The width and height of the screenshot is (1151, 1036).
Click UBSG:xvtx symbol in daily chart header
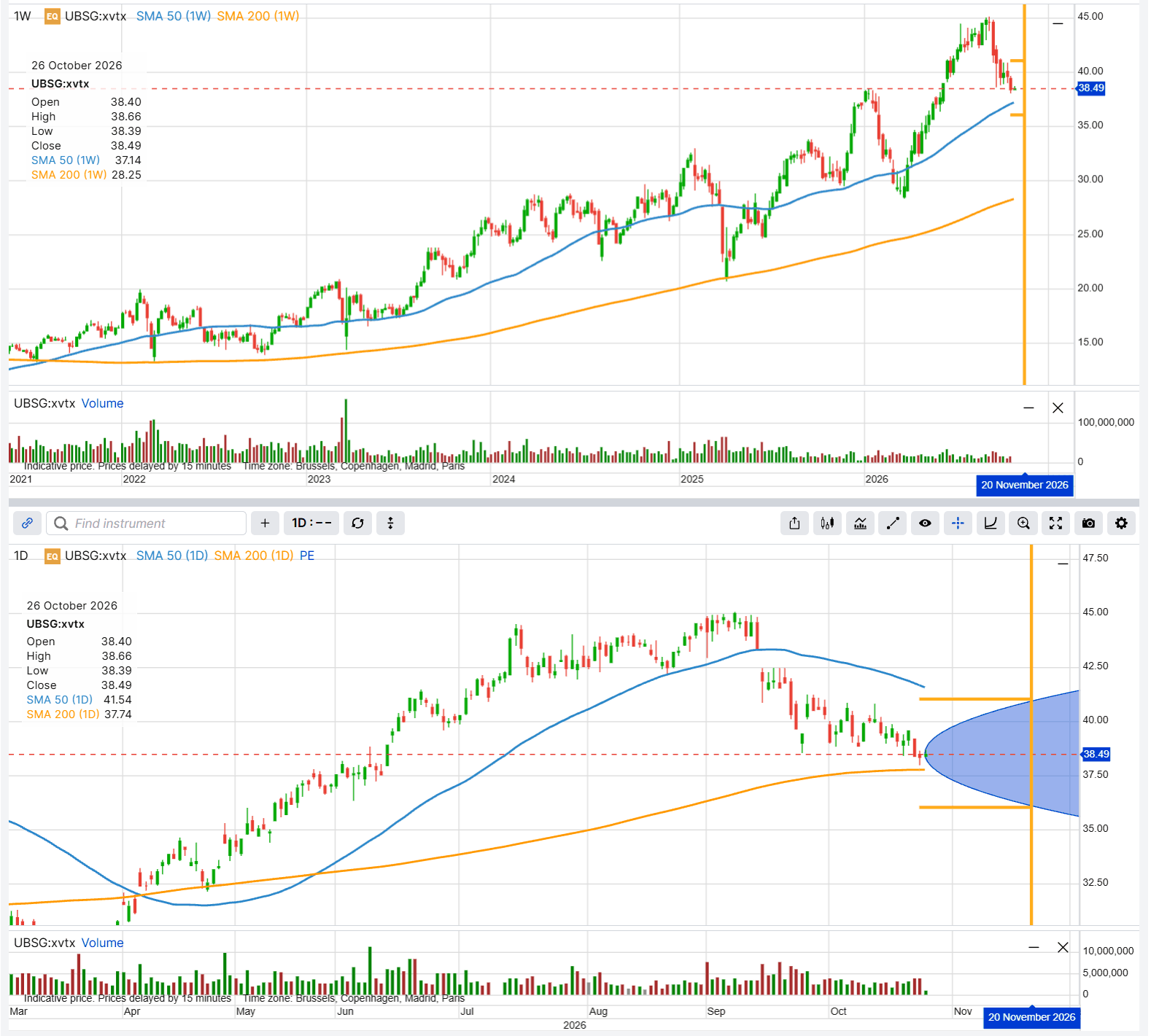[x=96, y=556]
